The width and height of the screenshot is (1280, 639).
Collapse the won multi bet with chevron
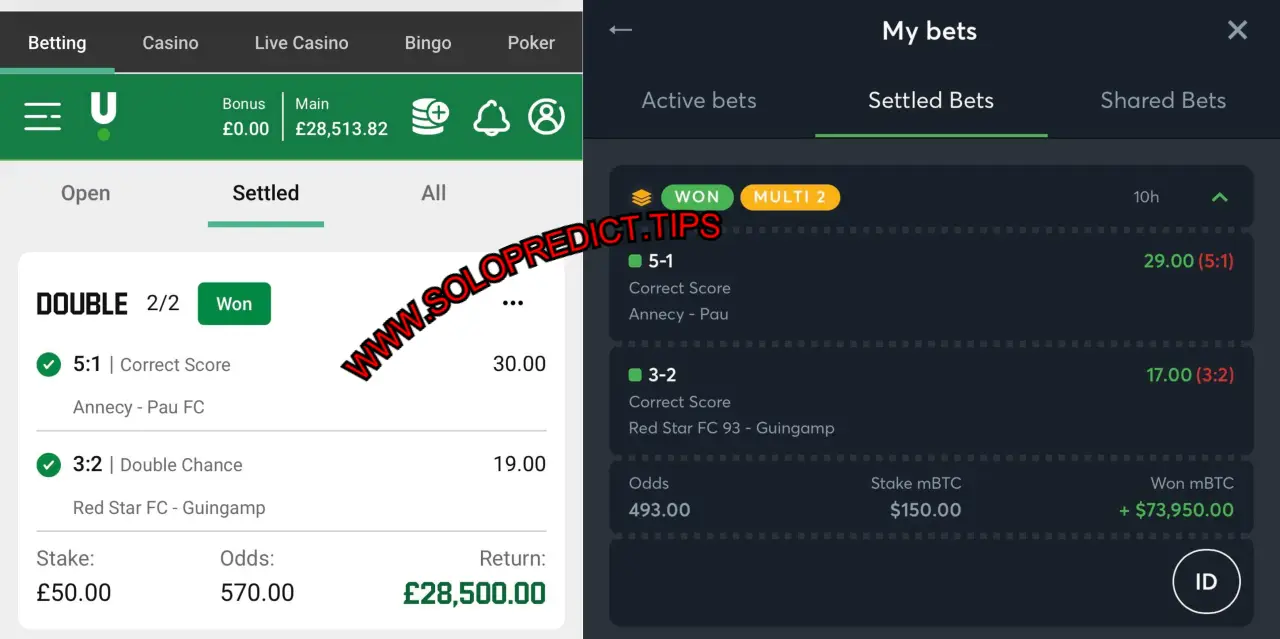coord(1220,197)
